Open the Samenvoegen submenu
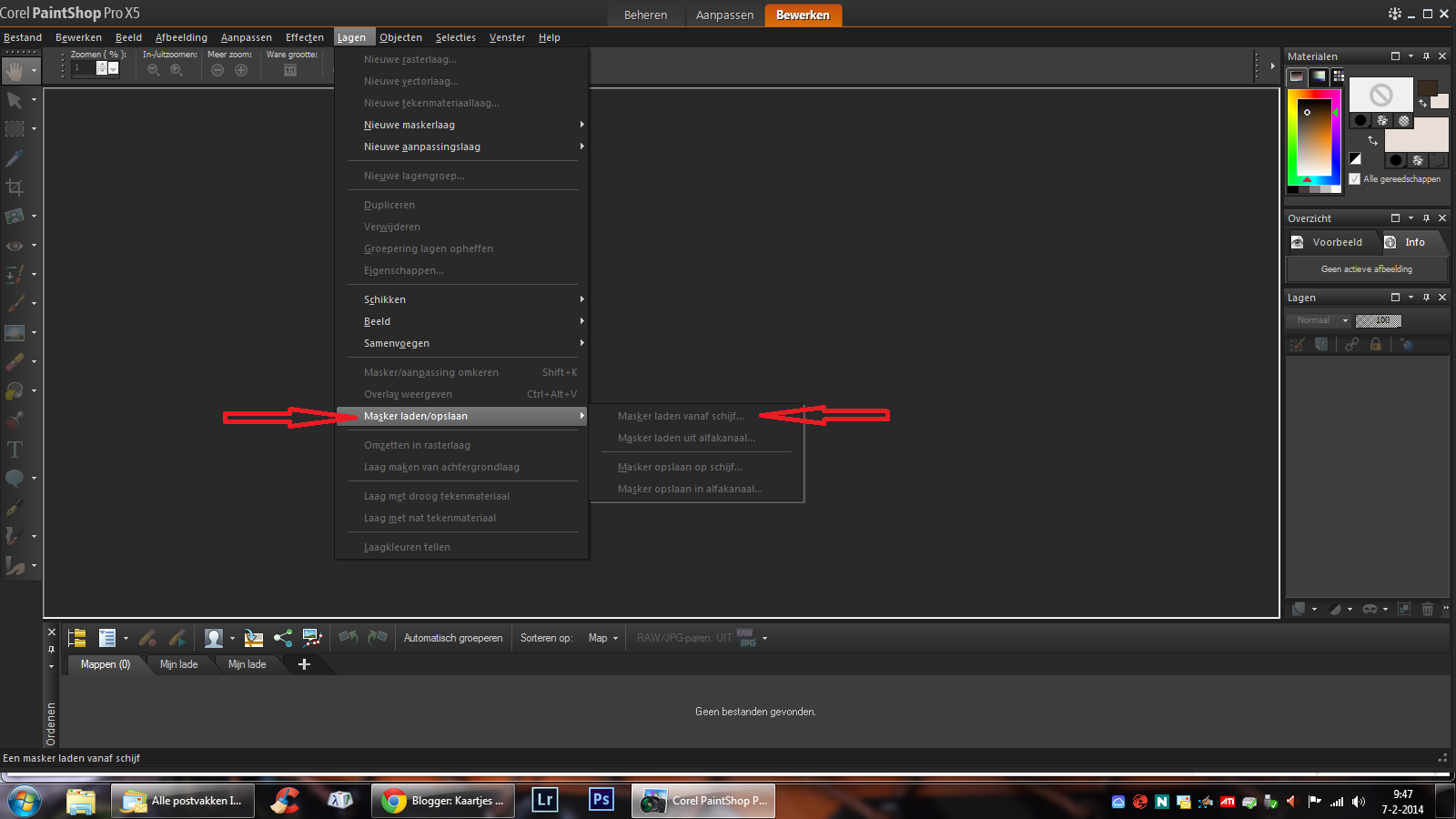The width and height of the screenshot is (1456, 819). click(461, 343)
